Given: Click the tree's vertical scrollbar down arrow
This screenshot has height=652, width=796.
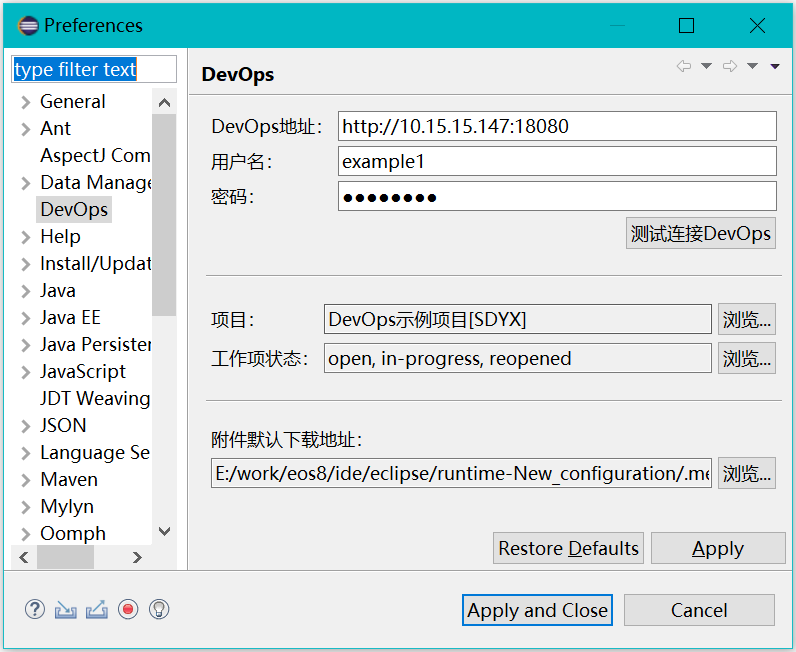Looking at the screenshot, I should [165, 532].
